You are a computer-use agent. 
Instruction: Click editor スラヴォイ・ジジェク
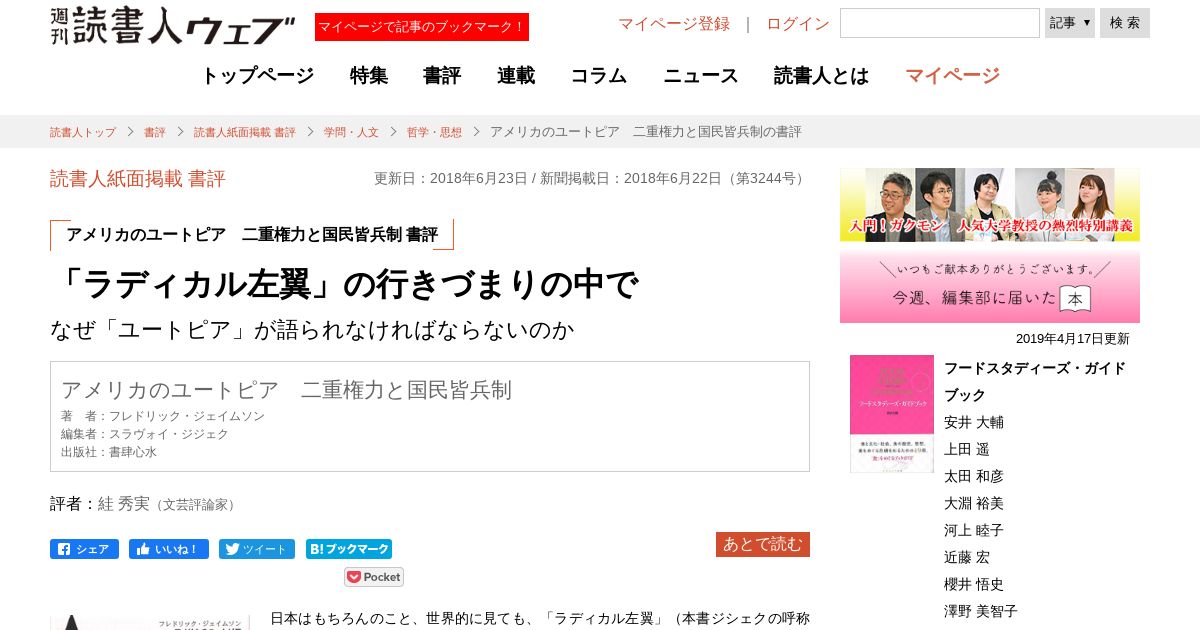[x=169, y=434]
